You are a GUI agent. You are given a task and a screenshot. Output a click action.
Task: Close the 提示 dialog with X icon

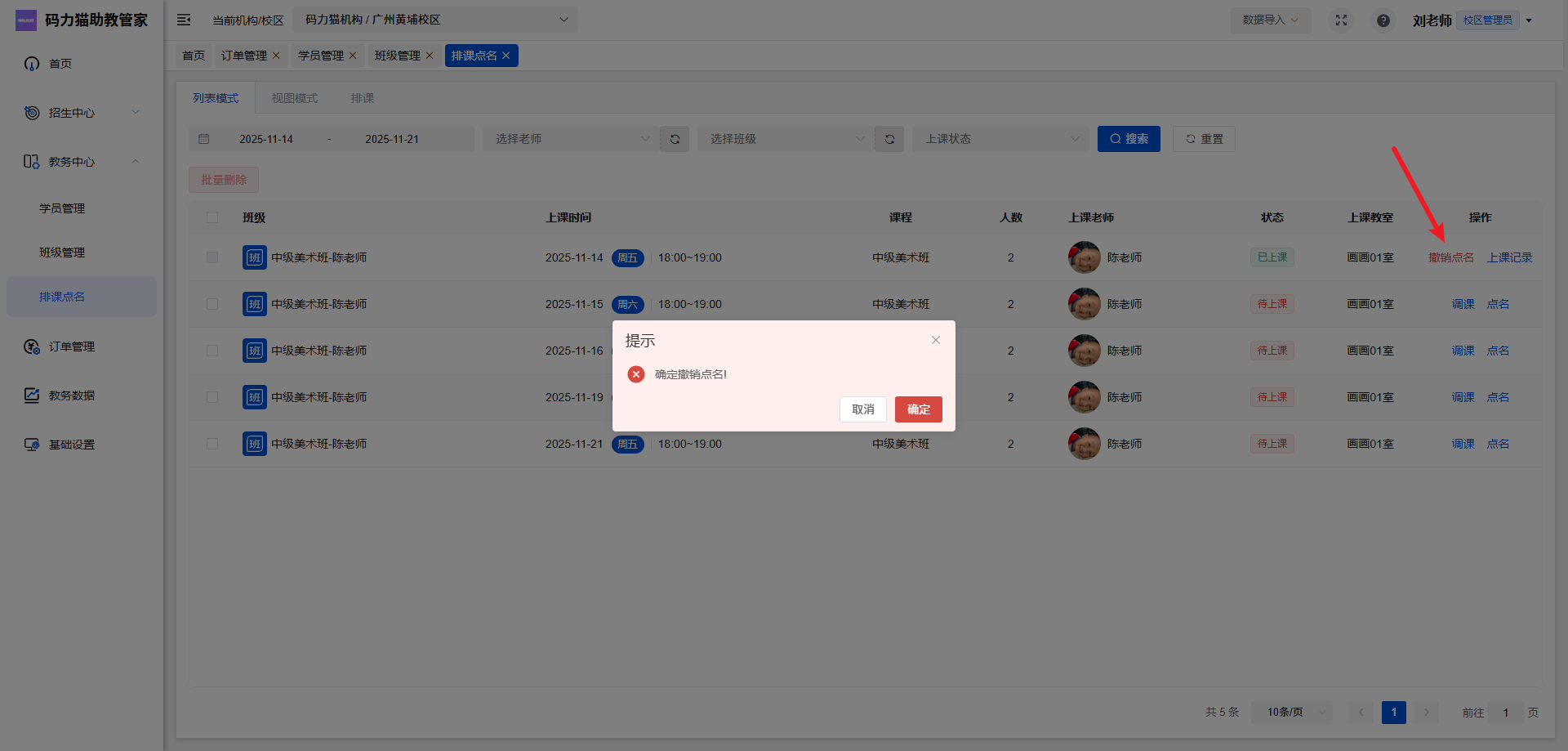(936, 340)
